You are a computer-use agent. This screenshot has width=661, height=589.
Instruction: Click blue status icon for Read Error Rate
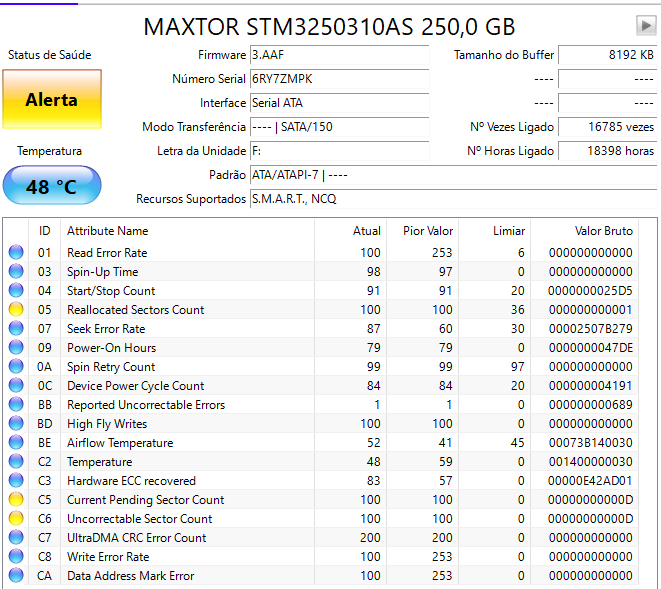click(x=16, y=252)
